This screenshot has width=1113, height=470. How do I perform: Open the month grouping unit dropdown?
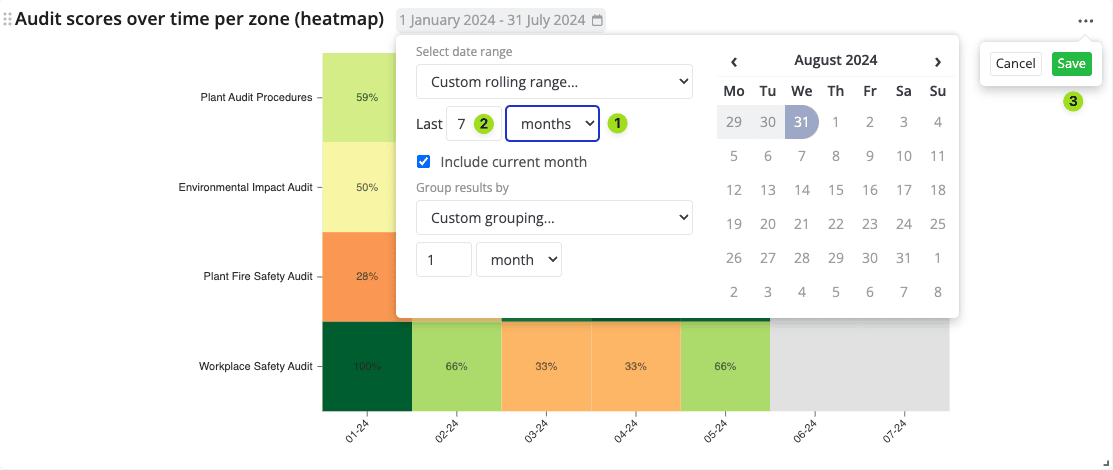pos(519,260)
